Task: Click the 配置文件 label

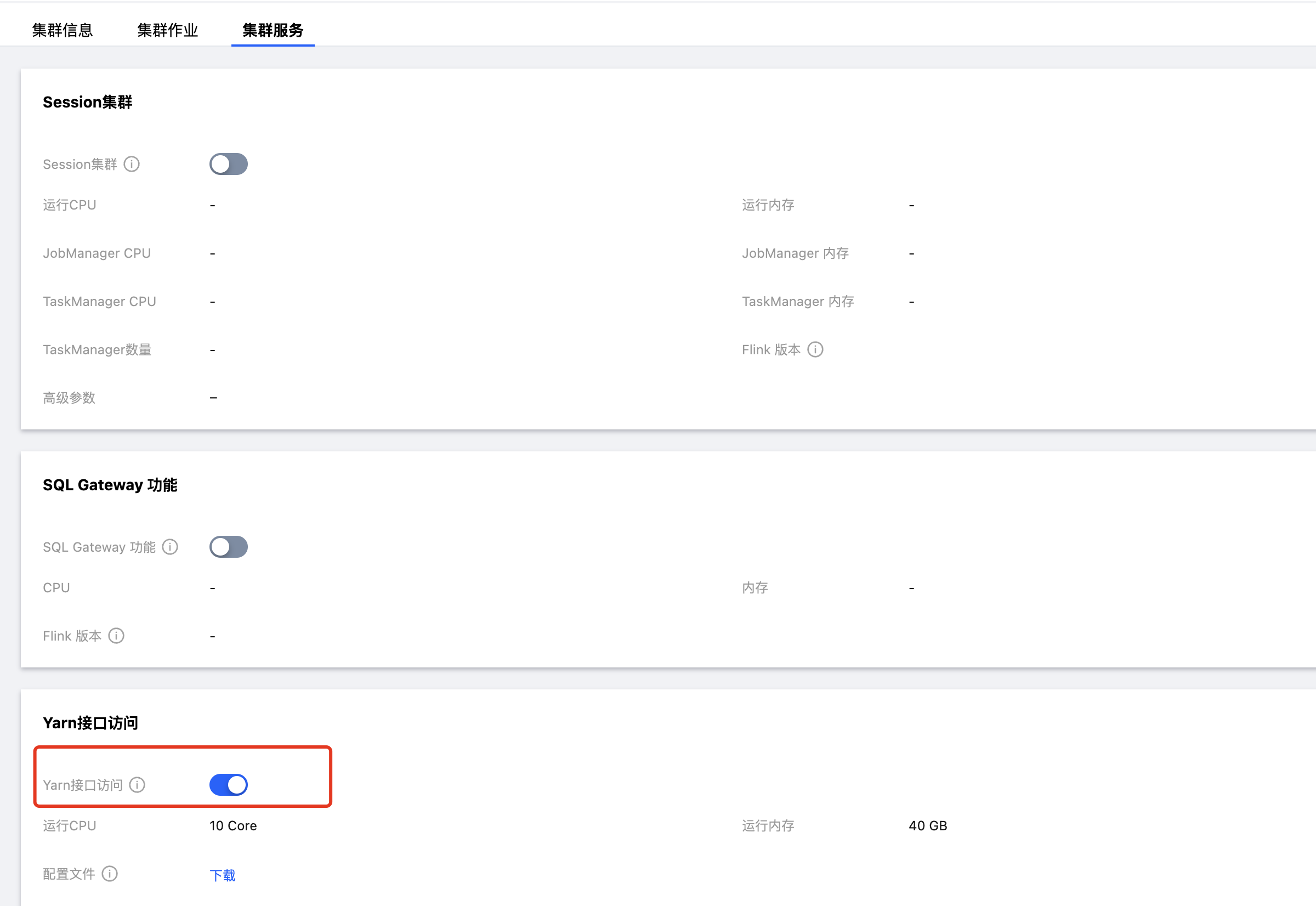Action: [x=69, y=874]
